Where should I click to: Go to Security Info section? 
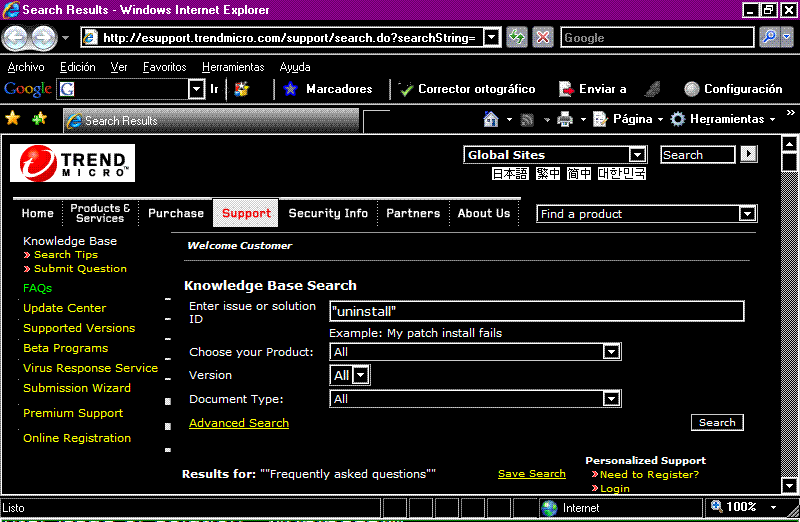(x=328, y=213)
